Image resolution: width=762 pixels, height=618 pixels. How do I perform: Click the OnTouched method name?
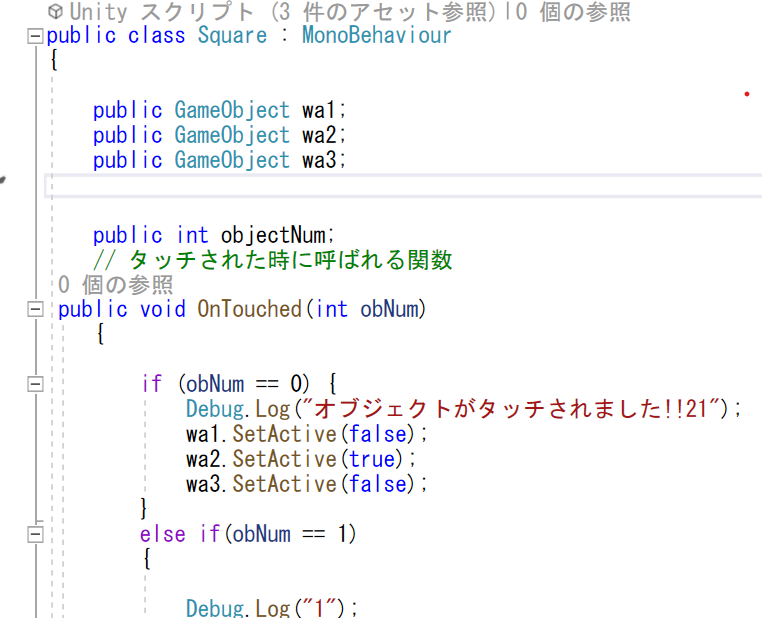click(x=249, y=309)
